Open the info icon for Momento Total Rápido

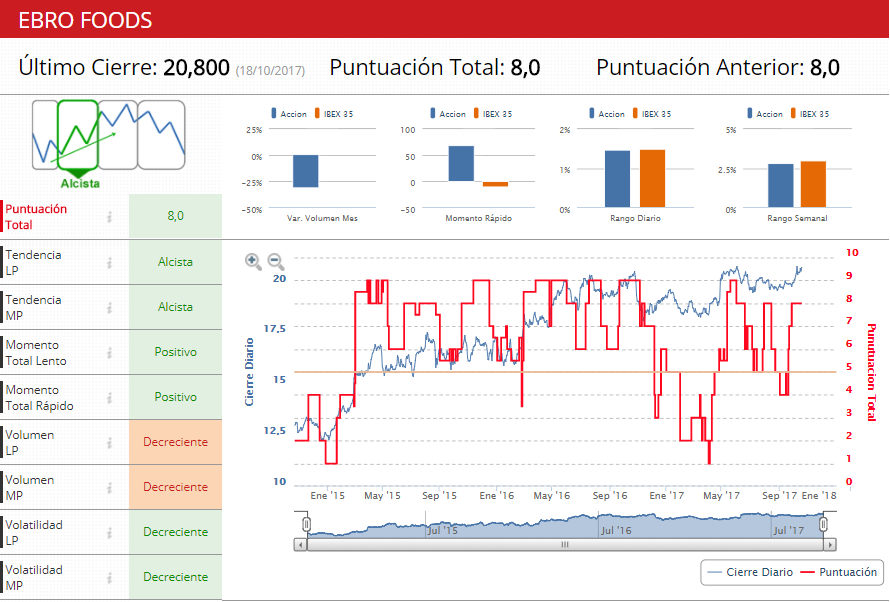pyautogui.click(x=110, y=398)
